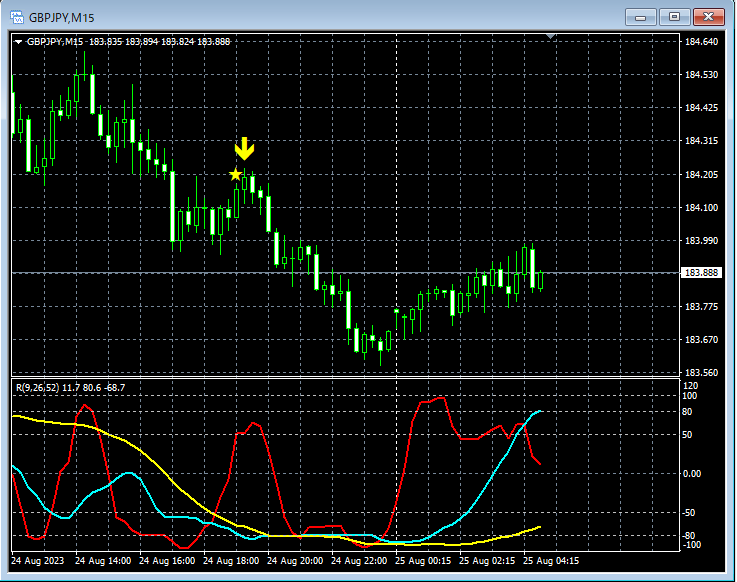Image resolution: width=737 pixels, height=582 pixels.
Task: Click the 184.205 price scale label
Action: (701, 174)
